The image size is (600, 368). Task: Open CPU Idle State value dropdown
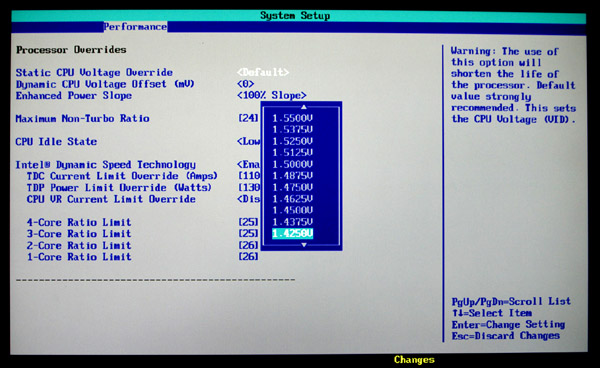[x=248, y=142]
